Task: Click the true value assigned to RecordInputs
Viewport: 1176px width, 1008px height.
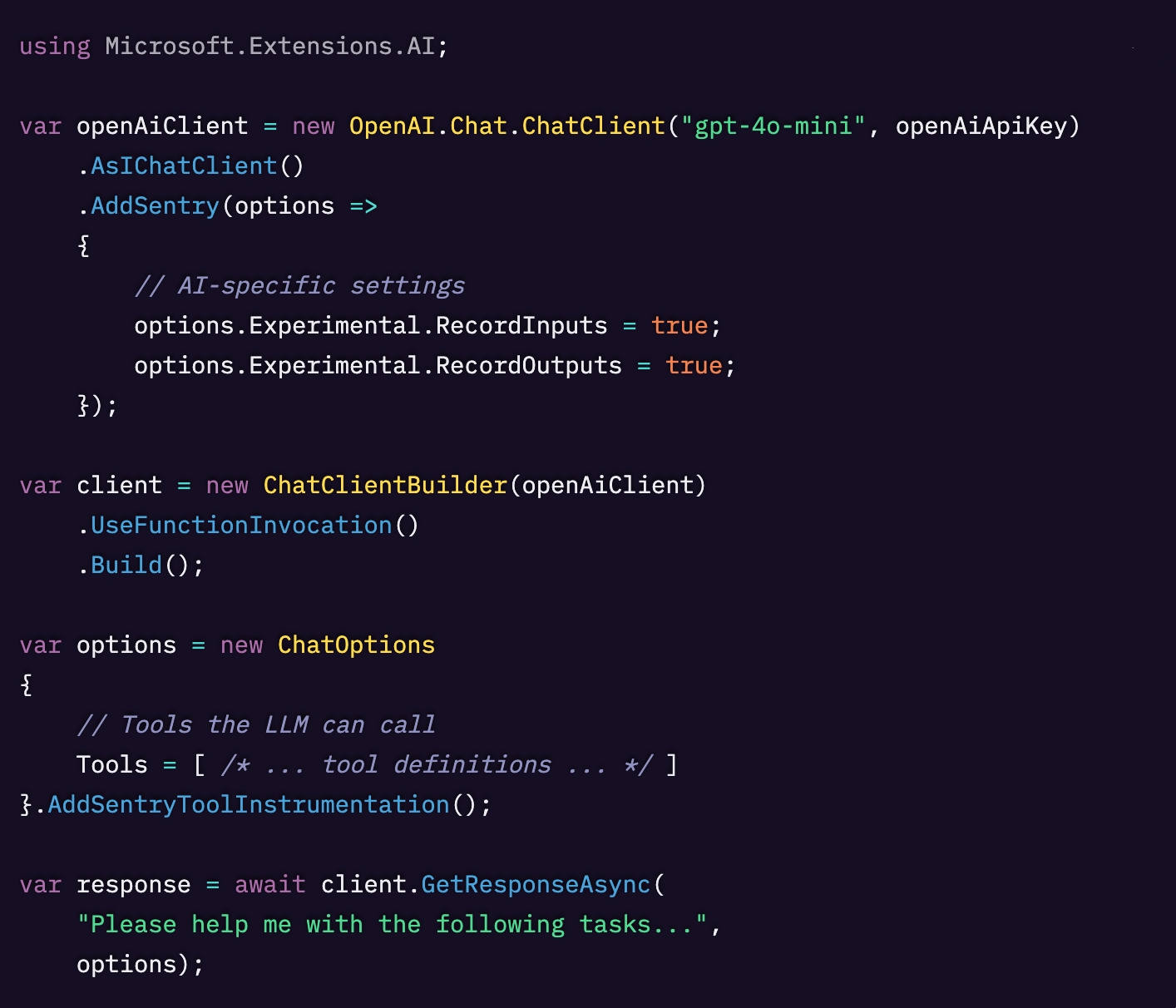Action: pos(679,326)
